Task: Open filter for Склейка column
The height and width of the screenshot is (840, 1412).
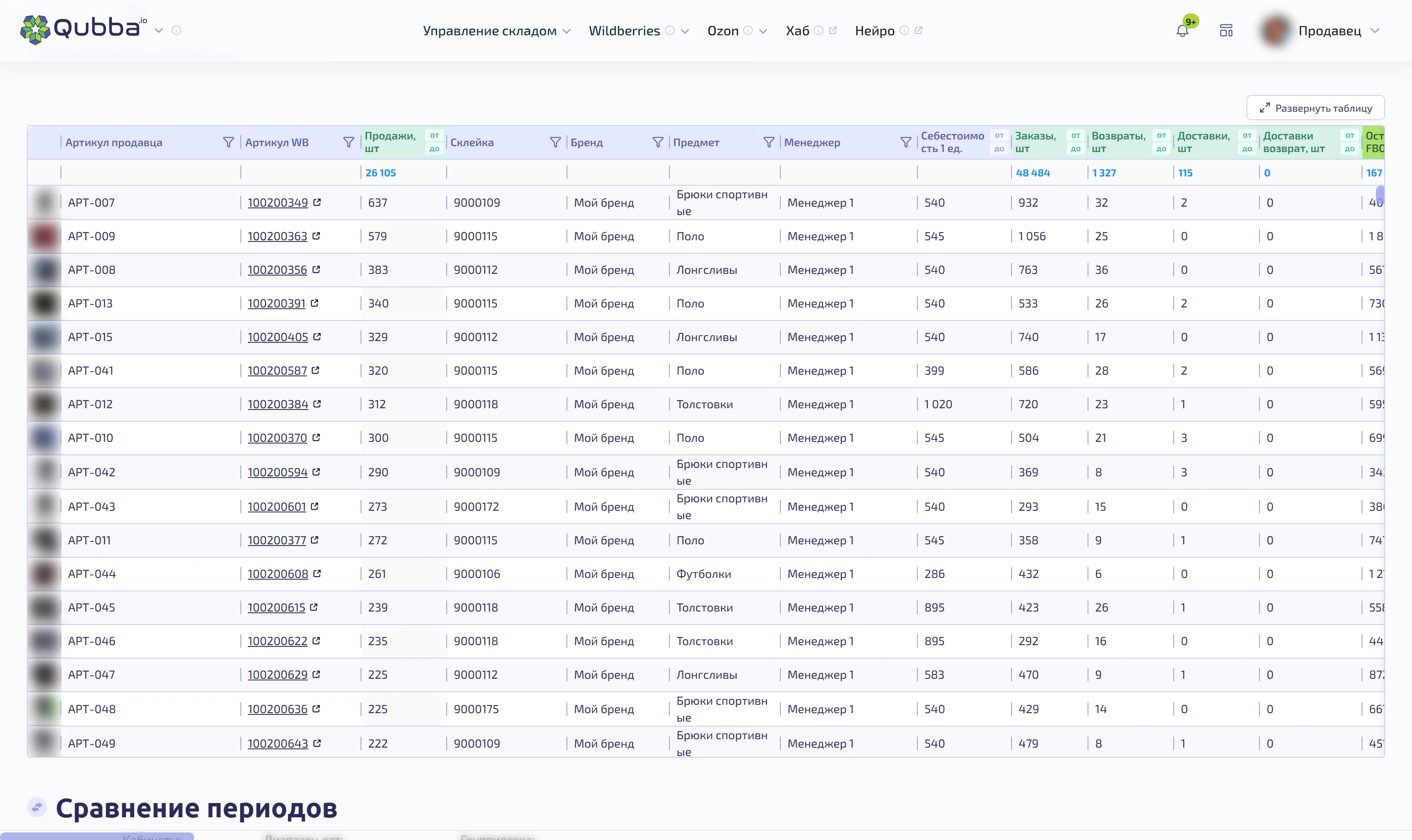Action: 556,142
